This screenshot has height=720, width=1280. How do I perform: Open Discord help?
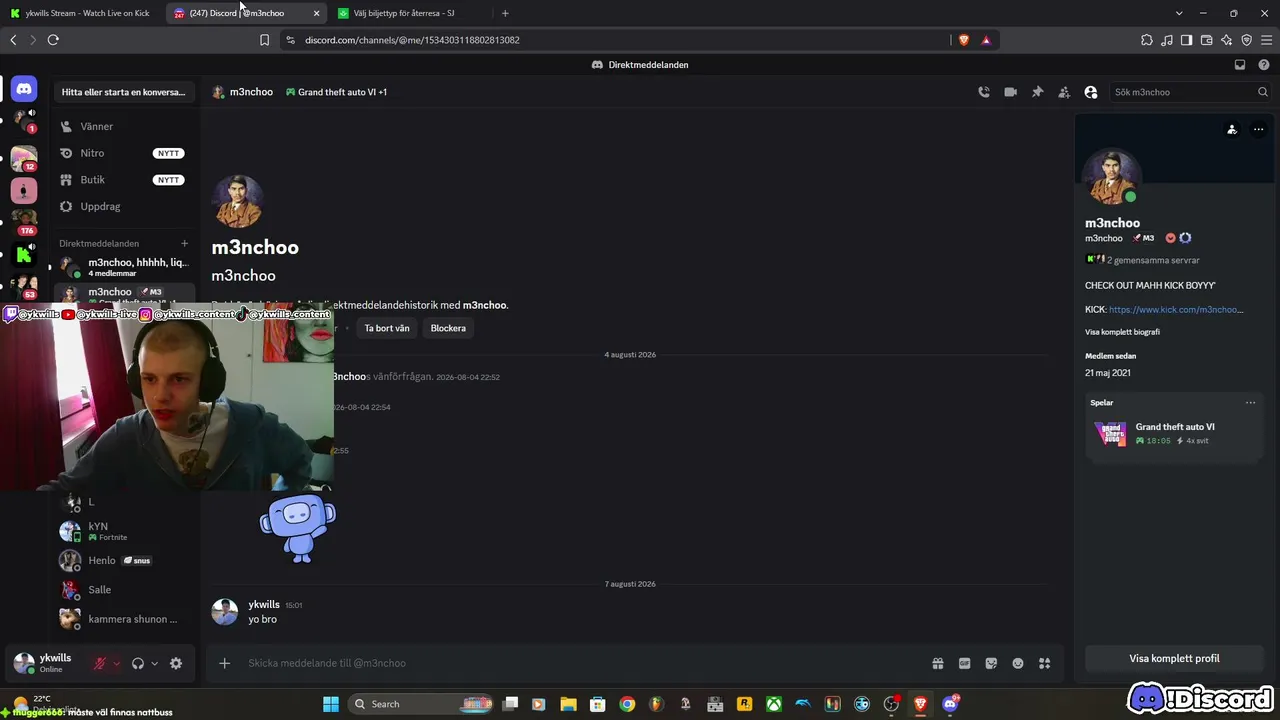[x=1264, y=65]
